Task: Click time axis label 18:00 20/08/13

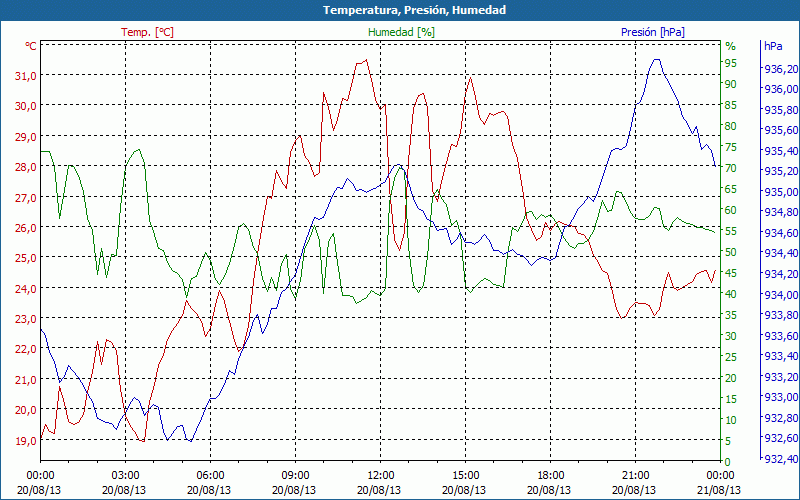Action: coord(551,483)
